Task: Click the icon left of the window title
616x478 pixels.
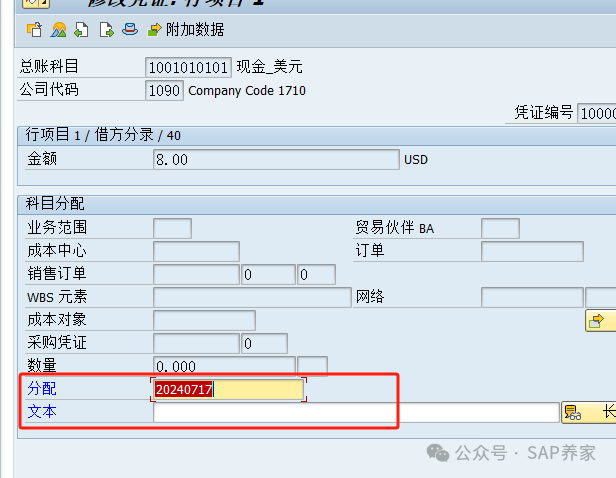Action: 36,3
